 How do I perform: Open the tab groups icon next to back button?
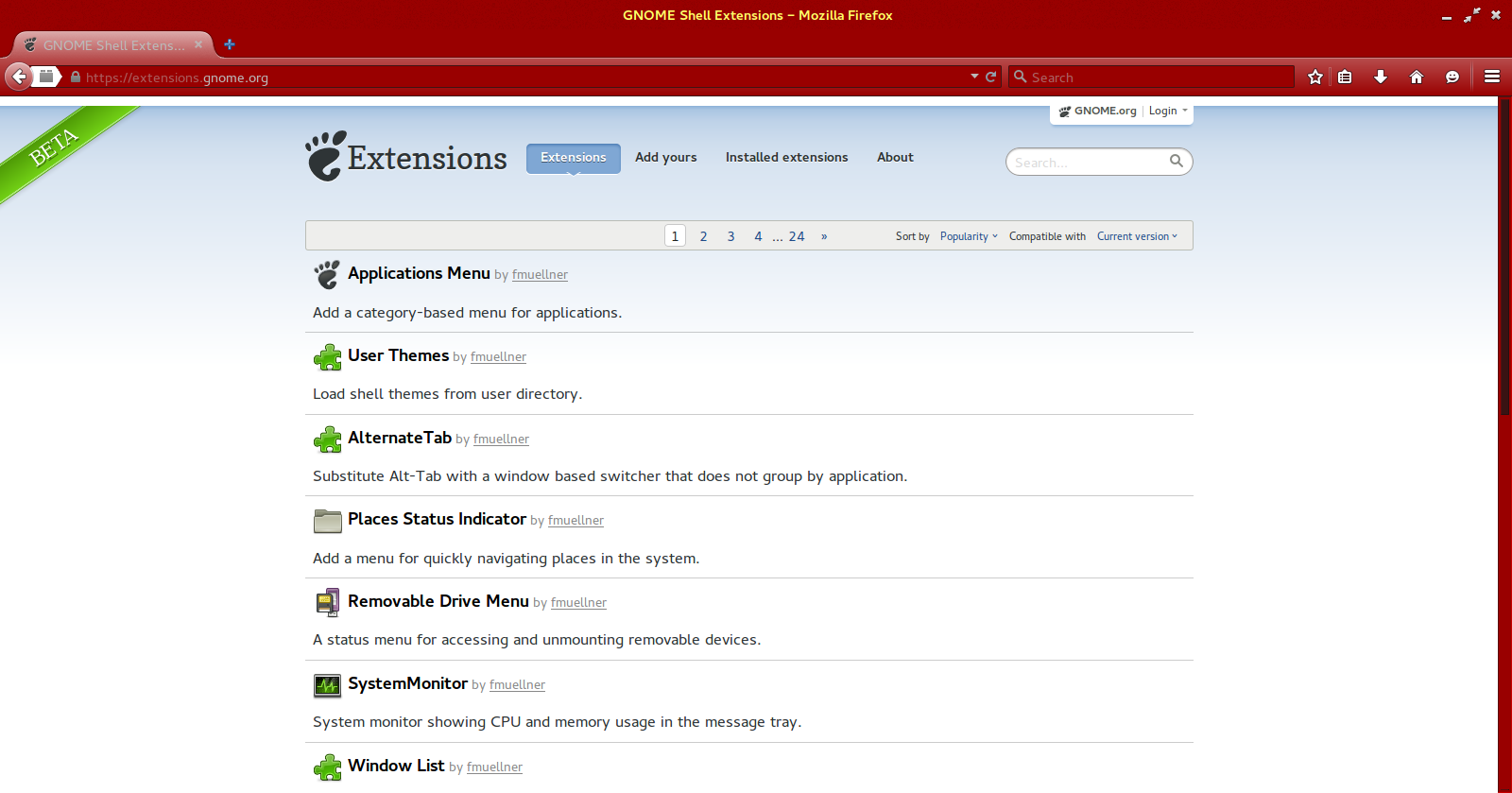point(46,77)
